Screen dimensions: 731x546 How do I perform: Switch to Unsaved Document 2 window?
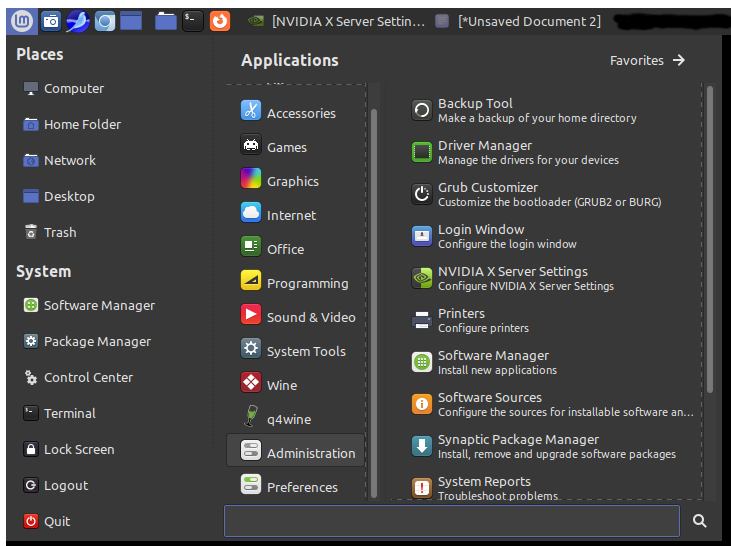tap(518, 21)
